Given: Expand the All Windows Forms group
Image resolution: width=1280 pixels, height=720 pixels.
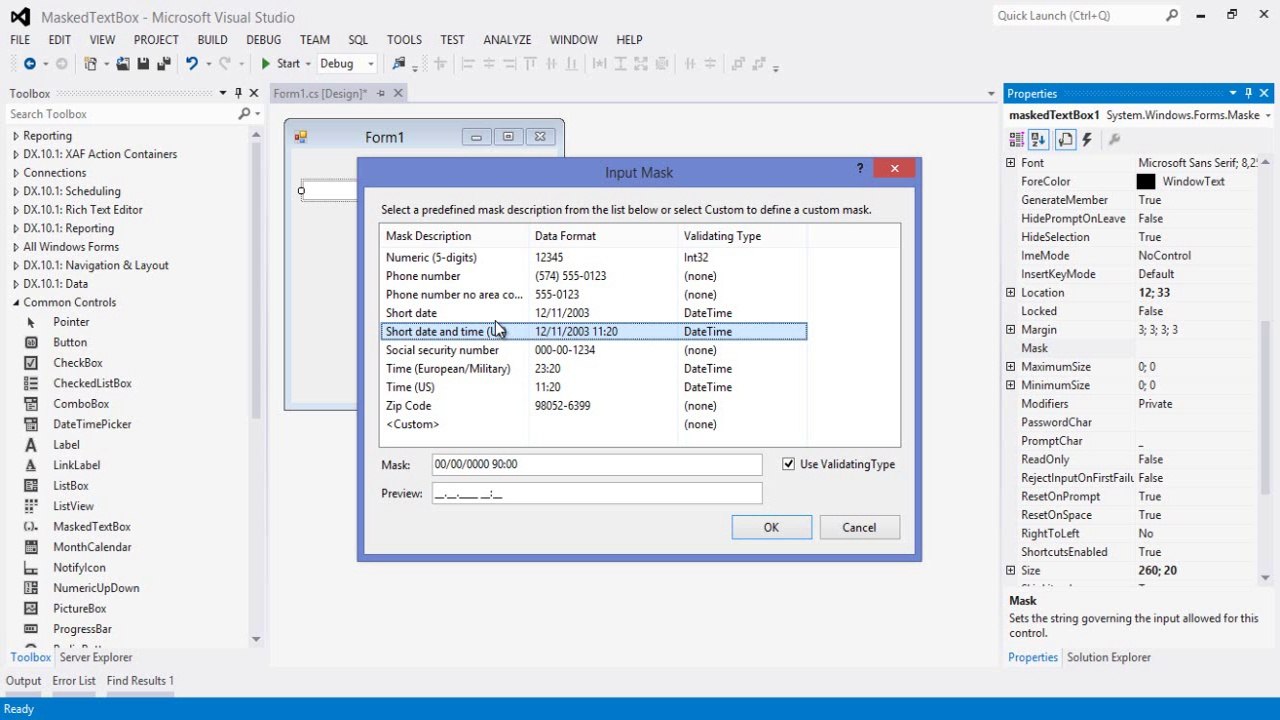Looking at the screenshot, I should [x=15, y=247].
